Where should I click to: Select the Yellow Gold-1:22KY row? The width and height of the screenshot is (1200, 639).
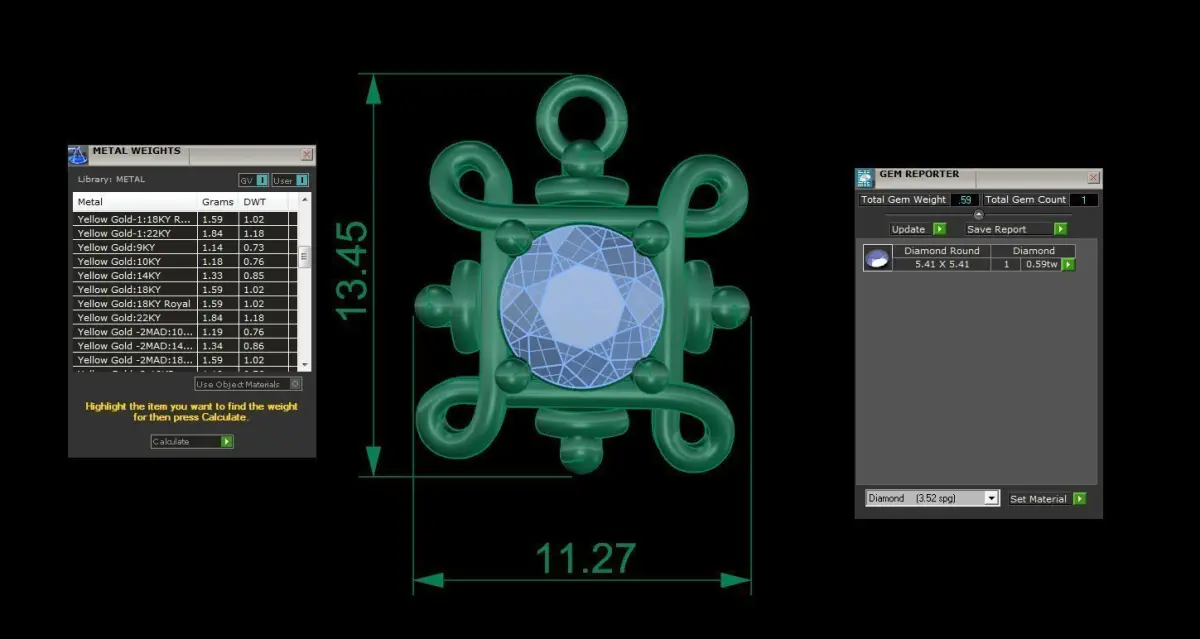tap(186, 232)
